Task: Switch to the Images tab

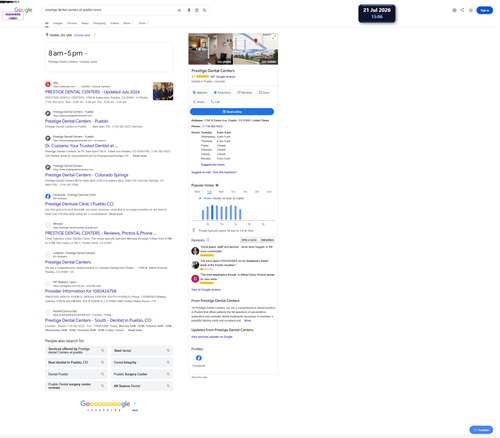Action: (58, 23)
